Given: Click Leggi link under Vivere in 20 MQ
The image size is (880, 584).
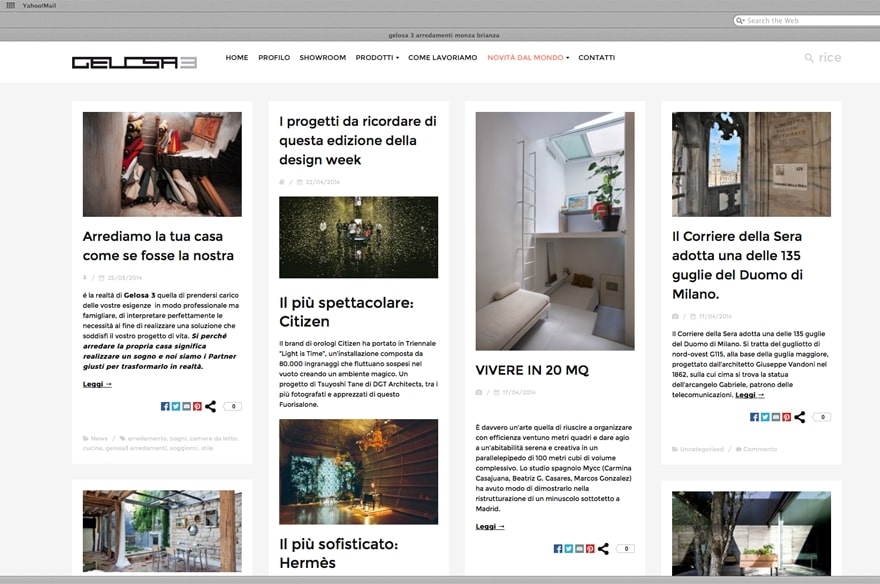Looking at the screenshot, I should 489,526.
